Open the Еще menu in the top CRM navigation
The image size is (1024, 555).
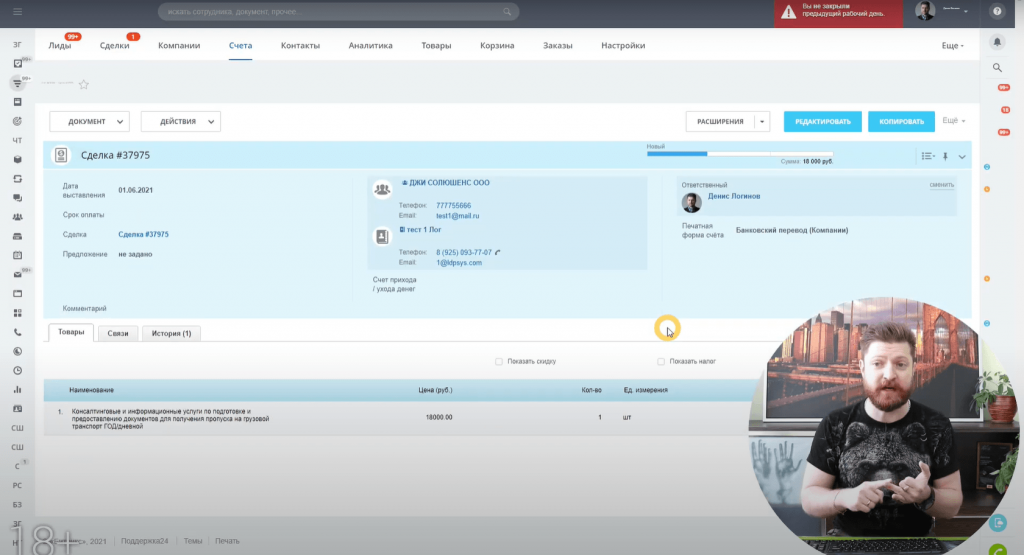[x=952, y=46]
